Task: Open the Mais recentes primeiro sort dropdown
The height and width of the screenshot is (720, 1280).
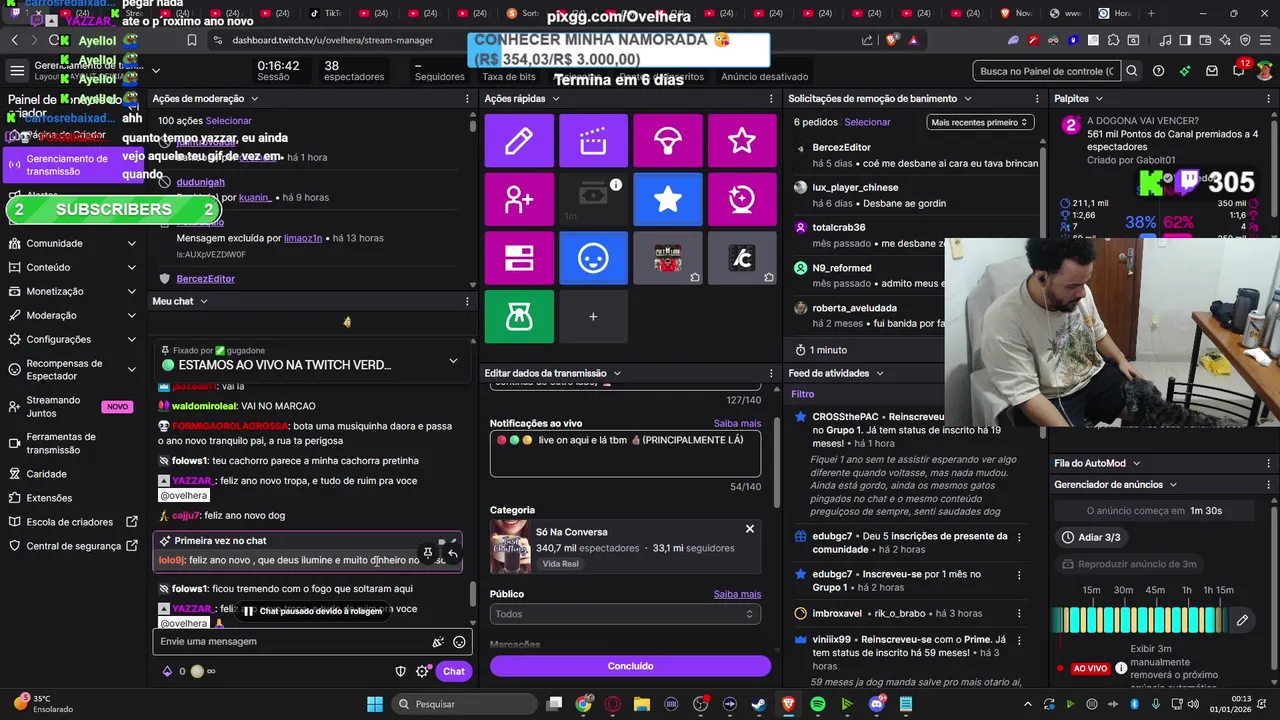Action: point(979,122)
